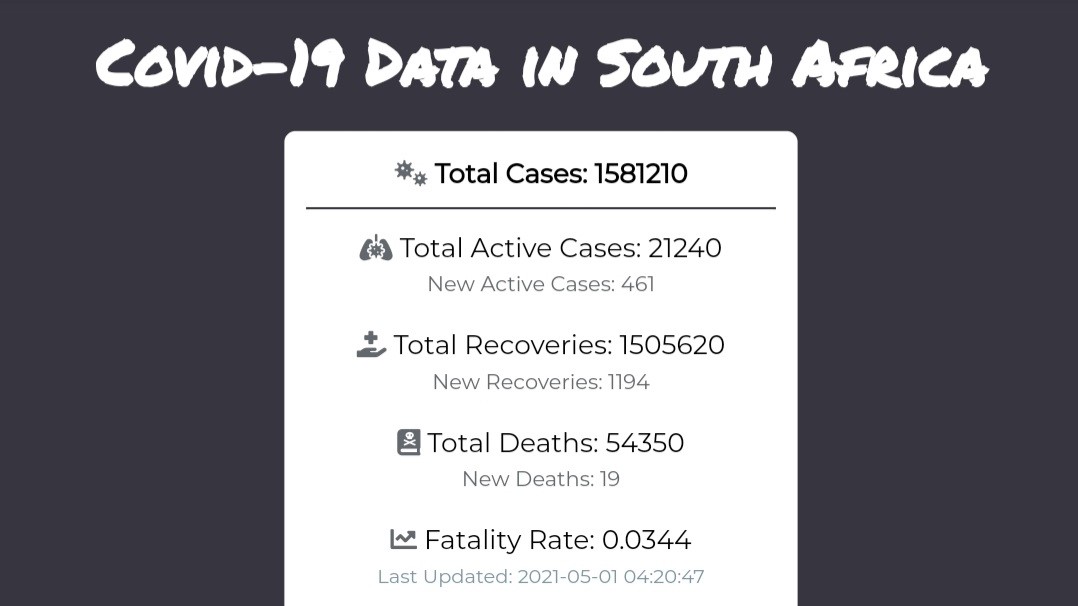Click the divider line under Total Cases
This screenshot has height=606, width=1078.
point(541,208)
